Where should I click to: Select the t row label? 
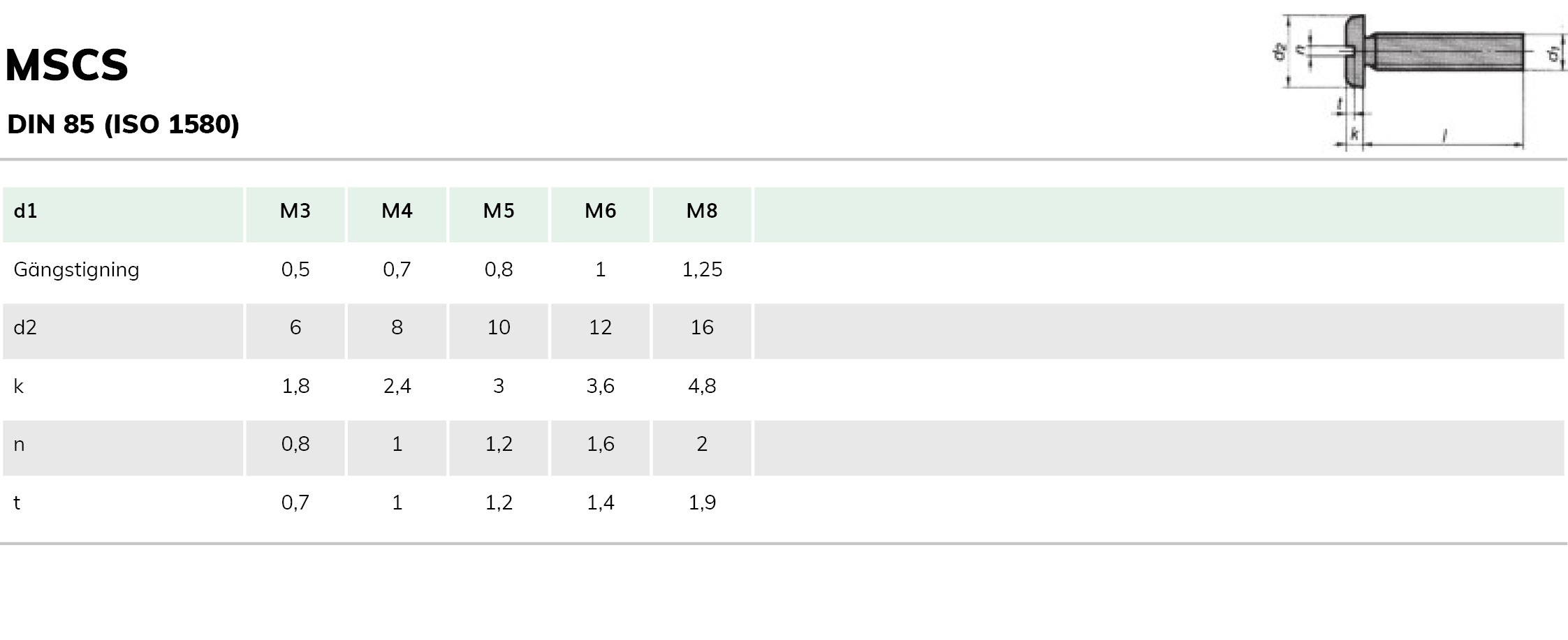point(17,503)
